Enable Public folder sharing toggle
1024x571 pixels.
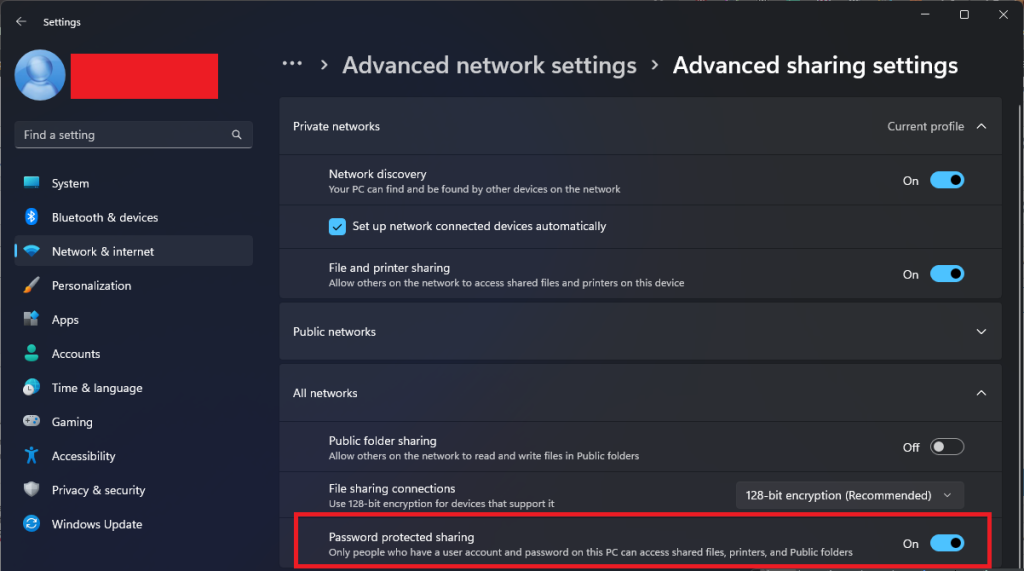click(947, 447)
